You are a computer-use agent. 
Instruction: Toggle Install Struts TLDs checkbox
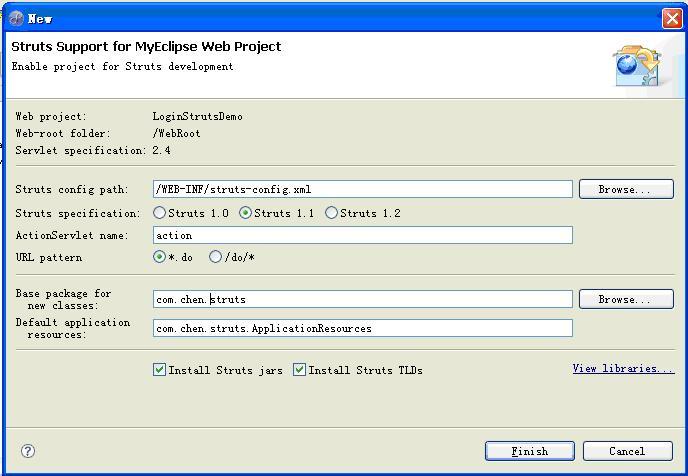(x=299, y=369)
